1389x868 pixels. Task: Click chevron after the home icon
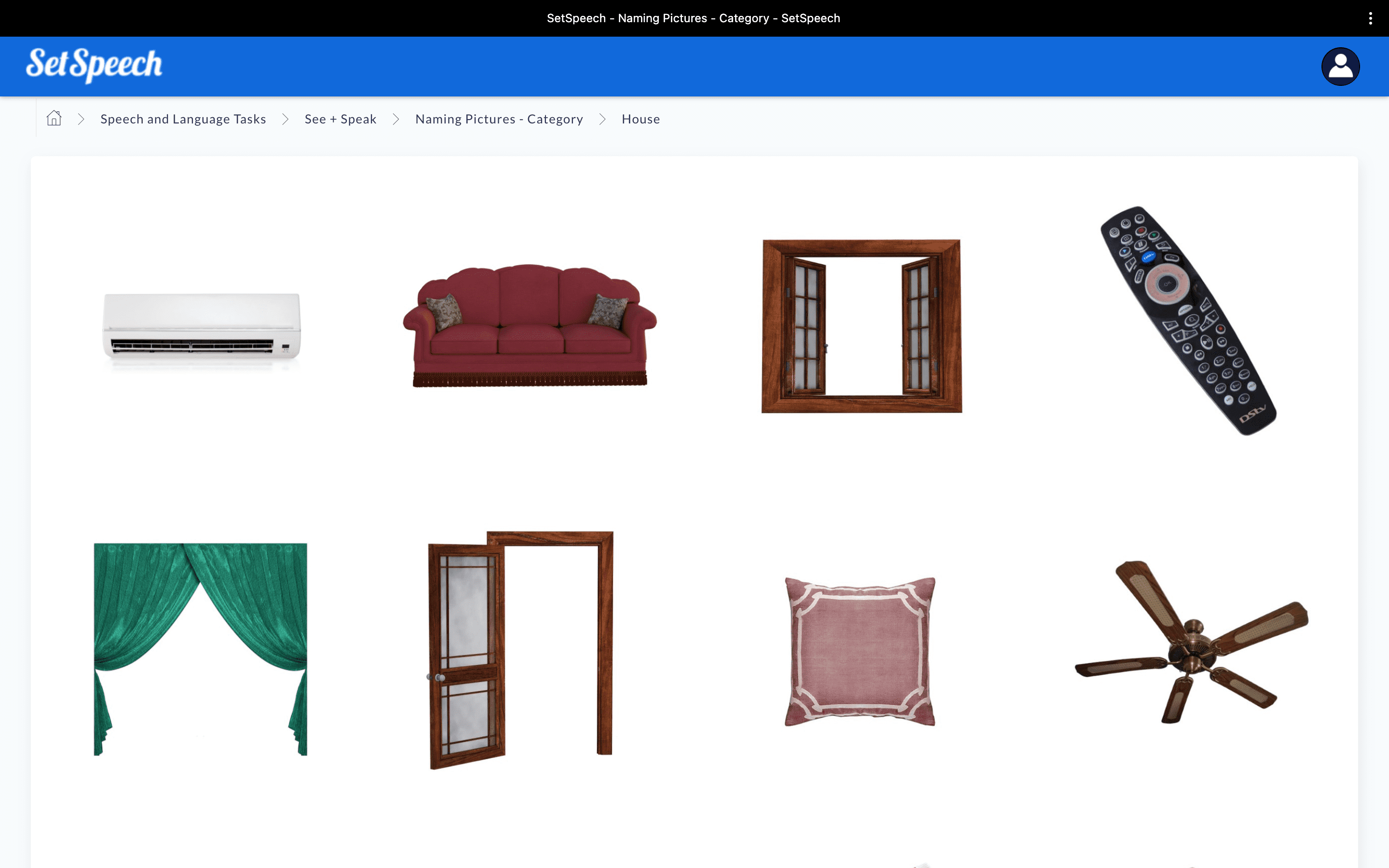tap(81, 119)
